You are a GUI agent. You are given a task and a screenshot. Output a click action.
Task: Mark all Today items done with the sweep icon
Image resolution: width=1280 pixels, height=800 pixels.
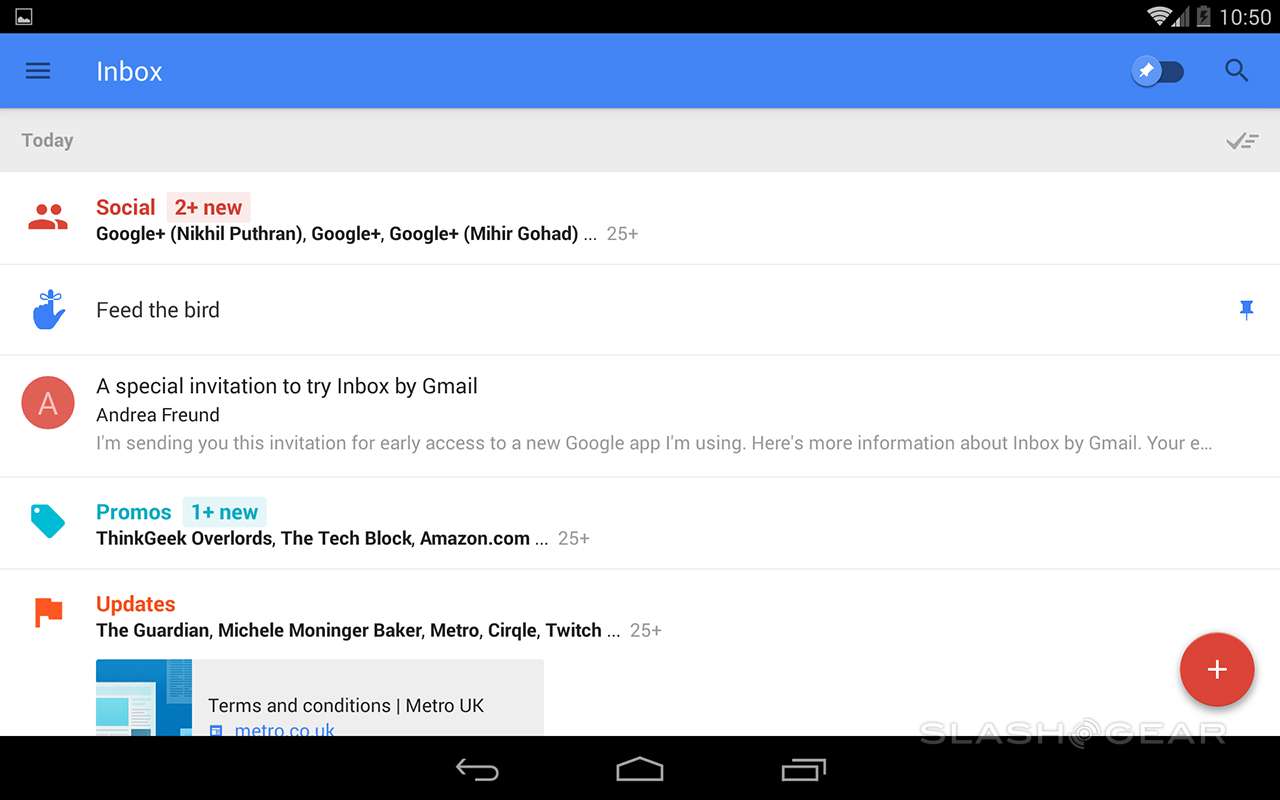[1242, 141]
